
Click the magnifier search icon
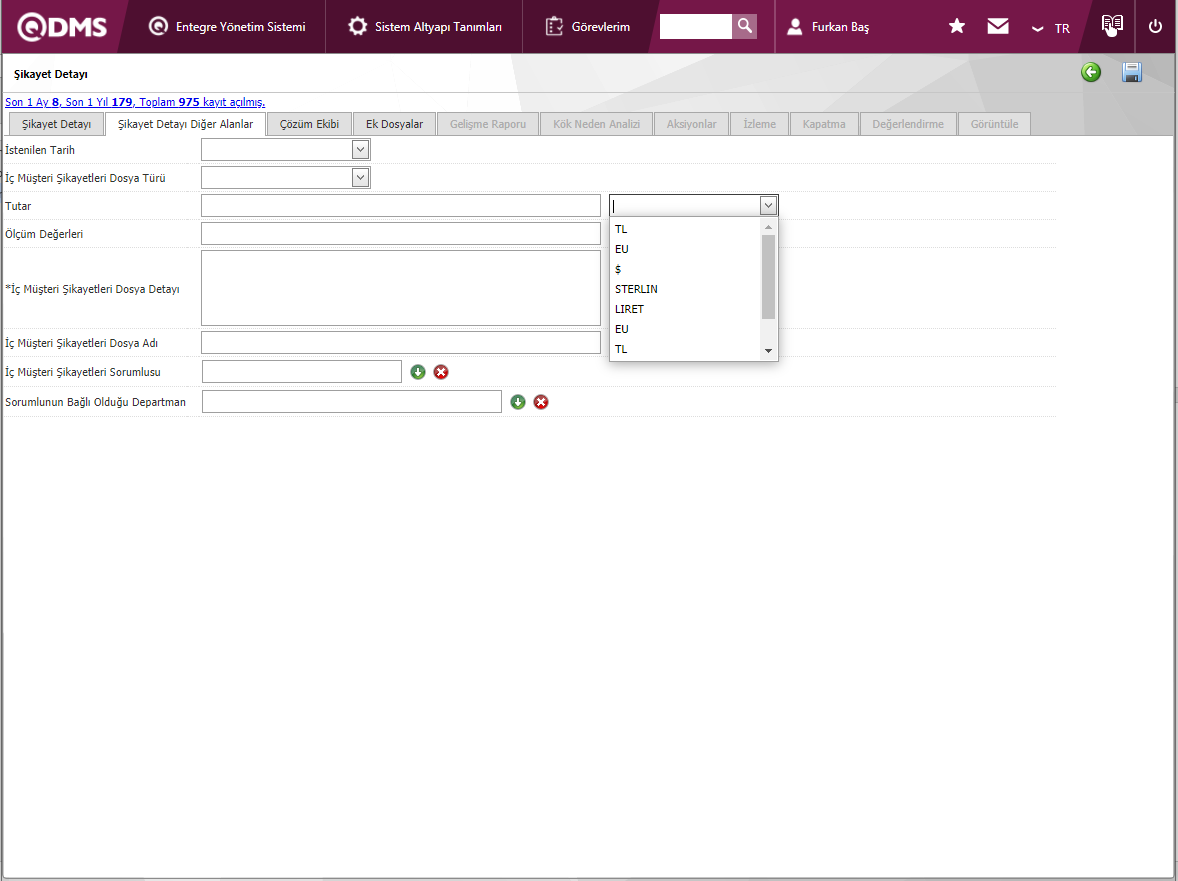744,27
